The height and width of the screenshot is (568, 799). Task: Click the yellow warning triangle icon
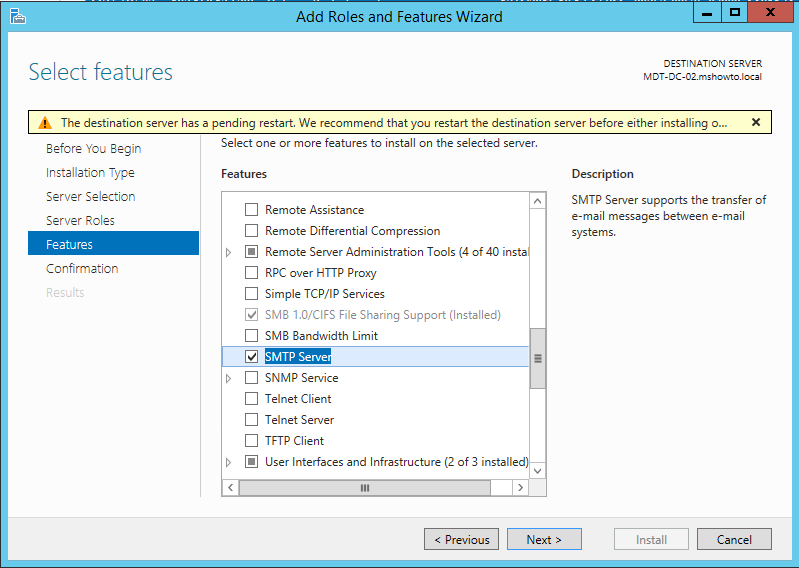coord(45,123)
